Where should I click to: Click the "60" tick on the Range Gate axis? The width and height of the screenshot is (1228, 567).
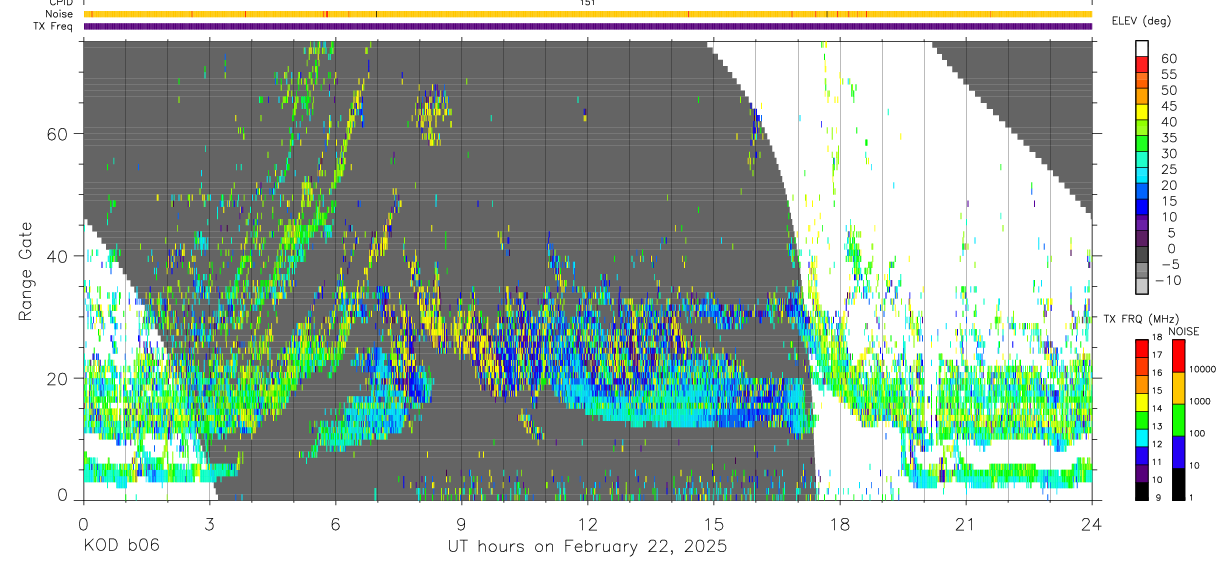59,134
